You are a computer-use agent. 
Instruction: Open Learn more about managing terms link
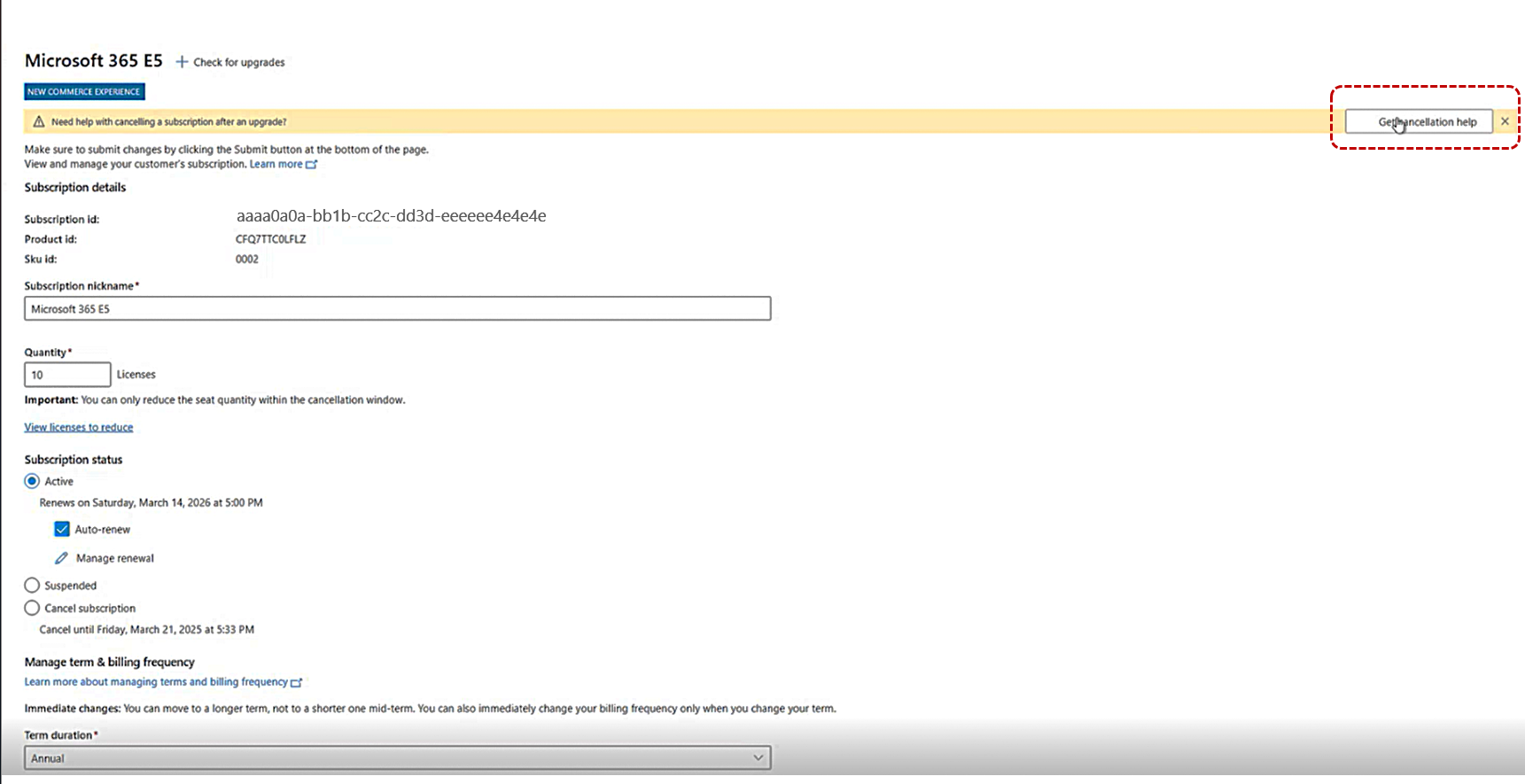[x=156, y=682]
